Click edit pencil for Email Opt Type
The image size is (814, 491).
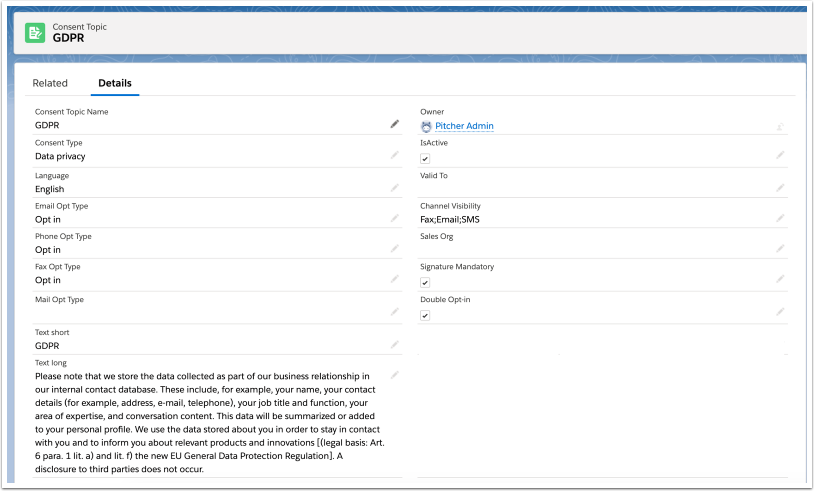click(x=394, y=218)
